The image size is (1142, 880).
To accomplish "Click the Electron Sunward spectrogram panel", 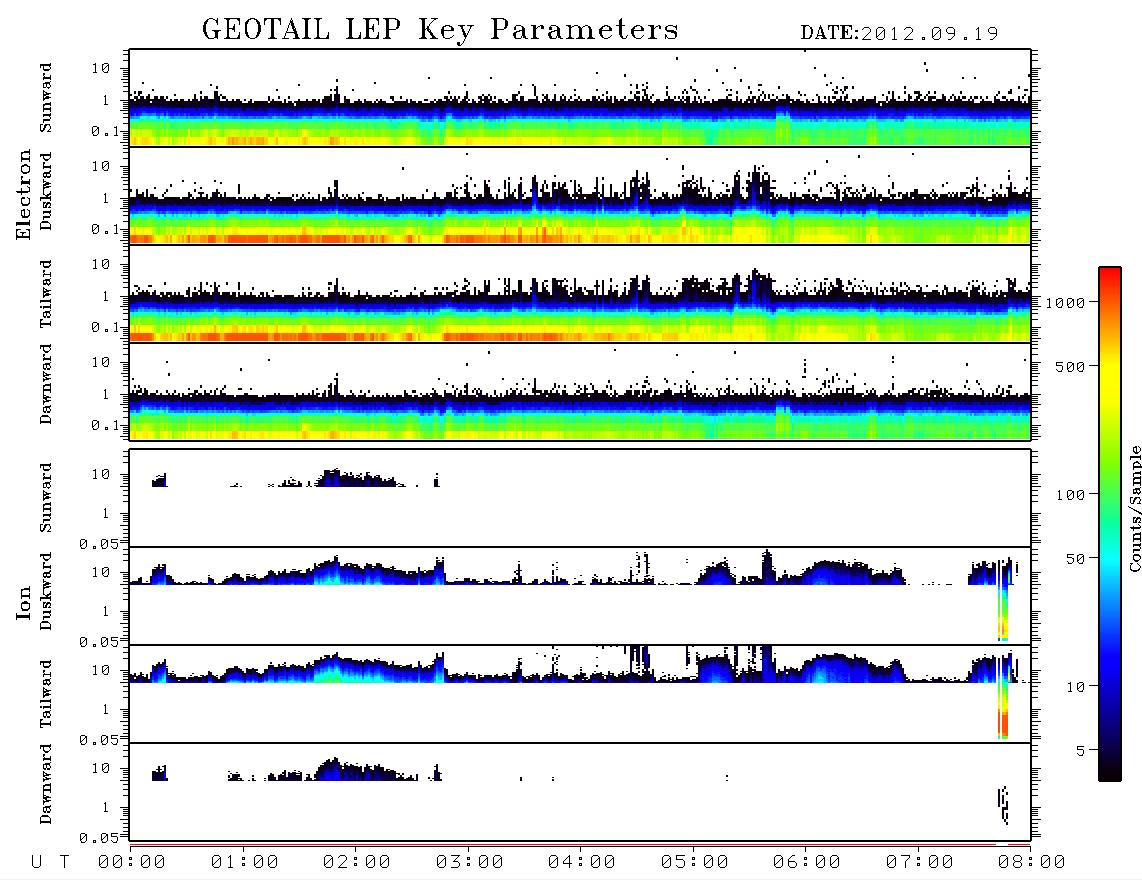I will click(x=580, y=98).
